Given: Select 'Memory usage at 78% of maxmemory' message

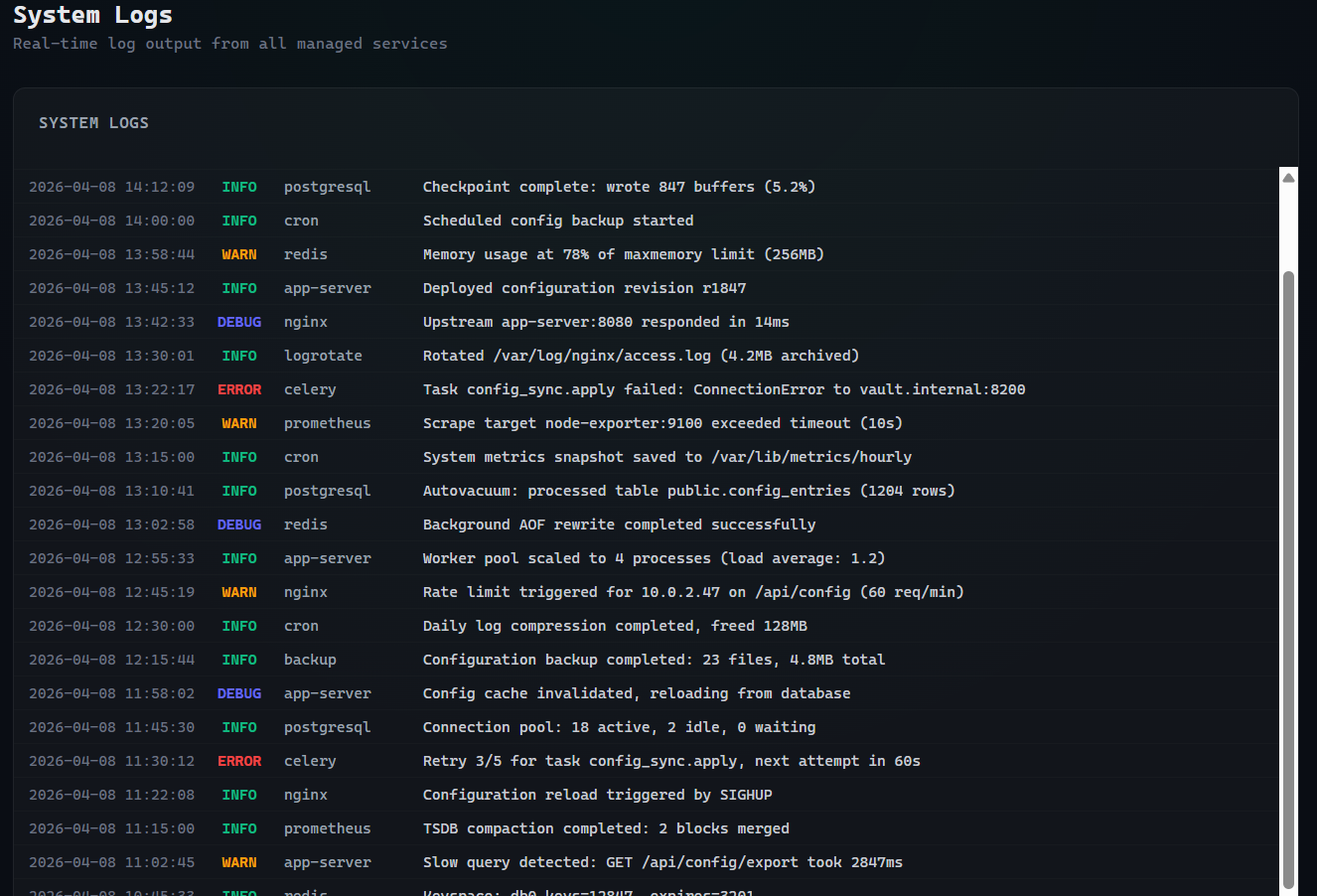Looking at the screenshot, I should 624,254.
